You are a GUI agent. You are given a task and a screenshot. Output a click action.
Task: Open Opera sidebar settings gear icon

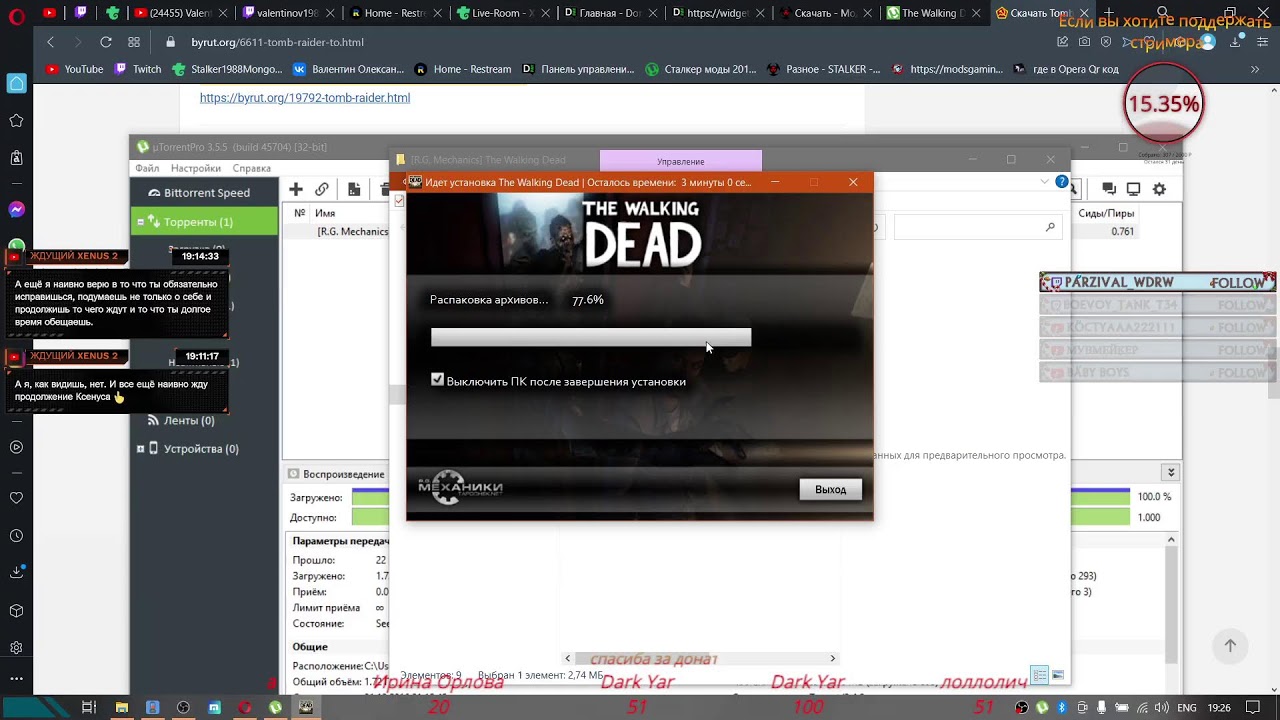coord(16,648)
